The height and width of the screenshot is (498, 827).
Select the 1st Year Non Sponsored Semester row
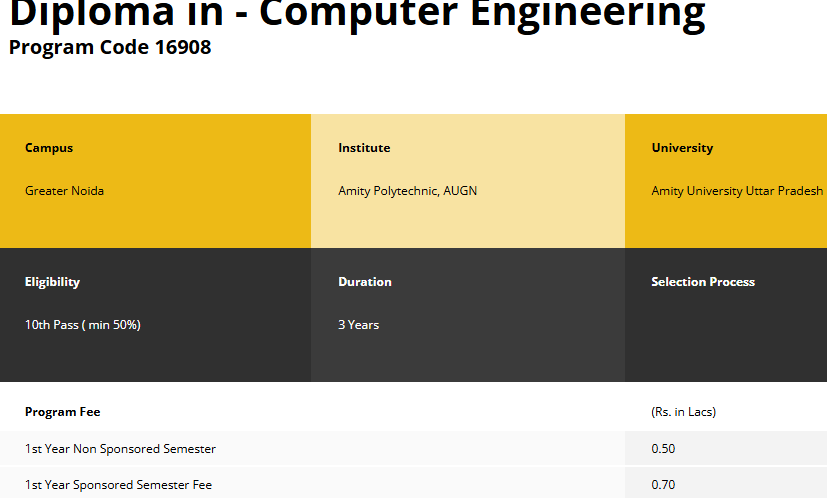tap(120, 449)
